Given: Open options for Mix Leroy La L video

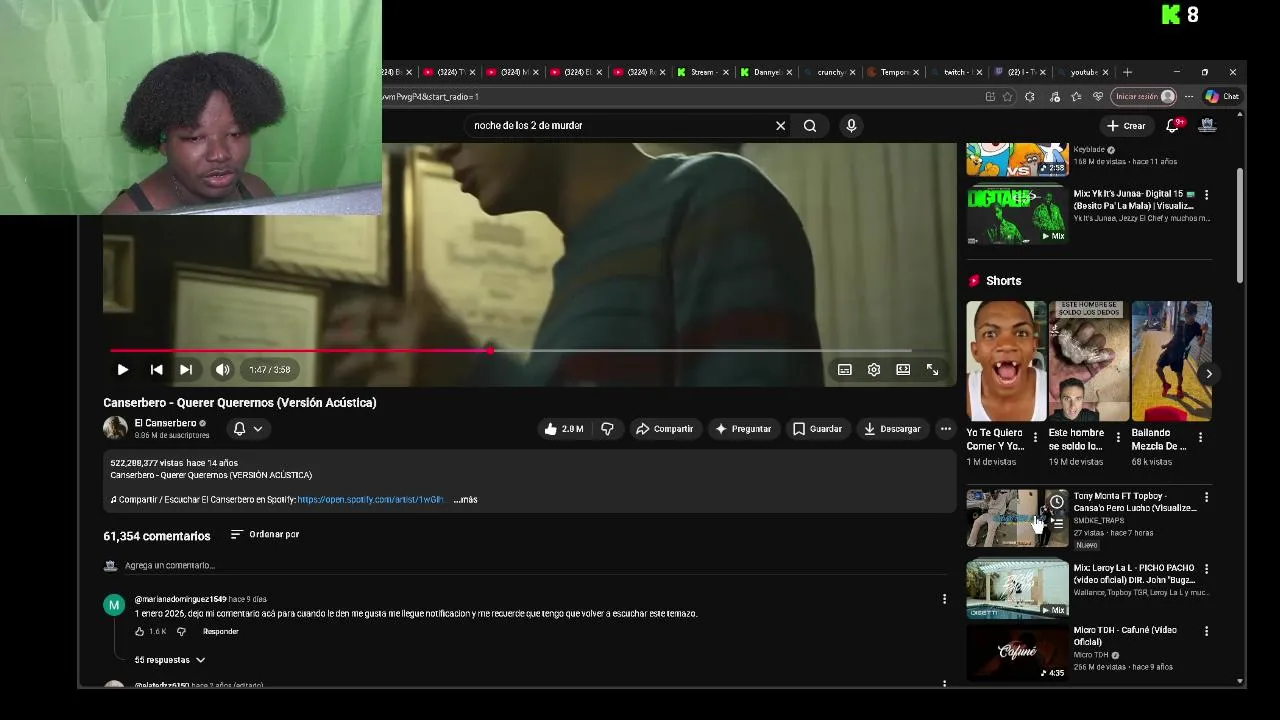Looking at the screenshot, I should click(x=1206, y=569).
